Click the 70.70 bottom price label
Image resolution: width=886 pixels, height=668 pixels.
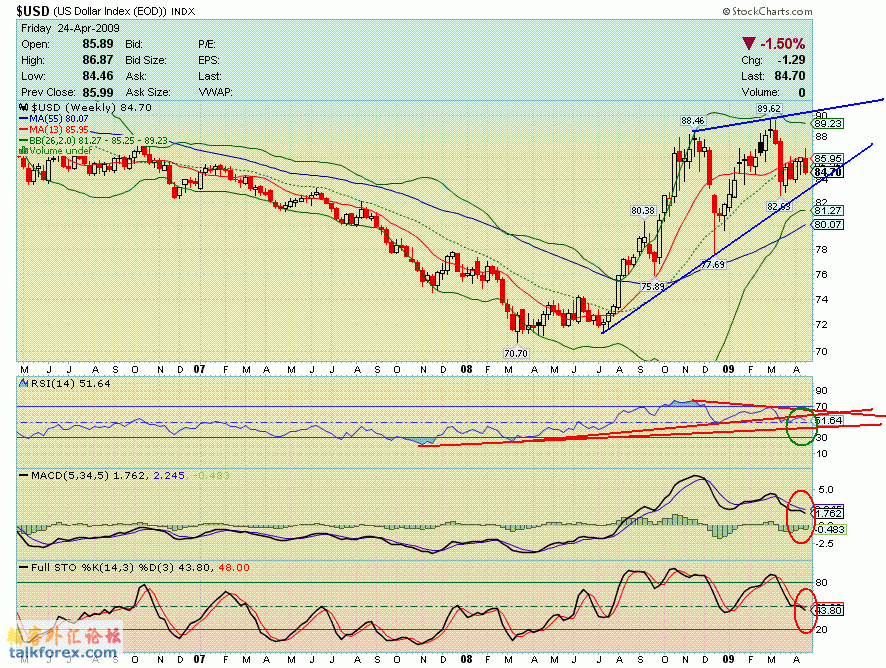coord(515,353)
